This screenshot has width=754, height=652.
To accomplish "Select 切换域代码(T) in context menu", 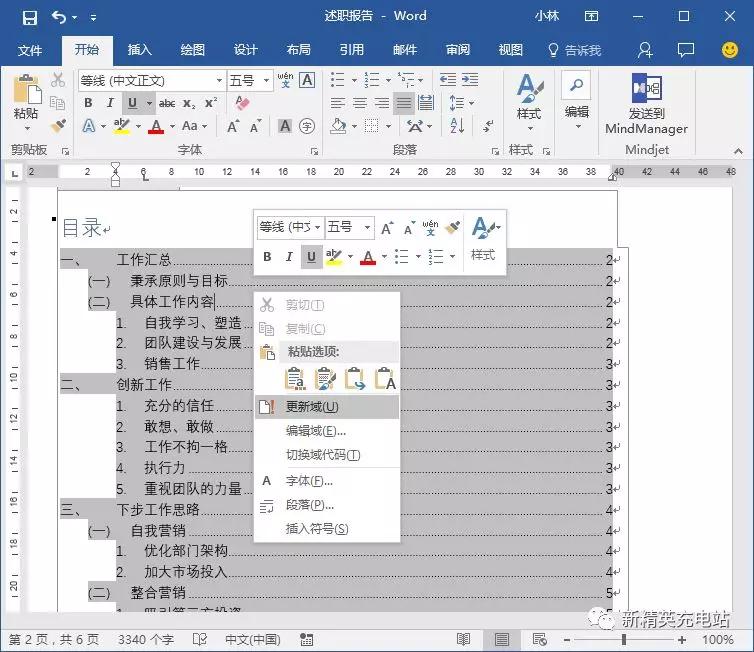I will click(x=327, y=455).
